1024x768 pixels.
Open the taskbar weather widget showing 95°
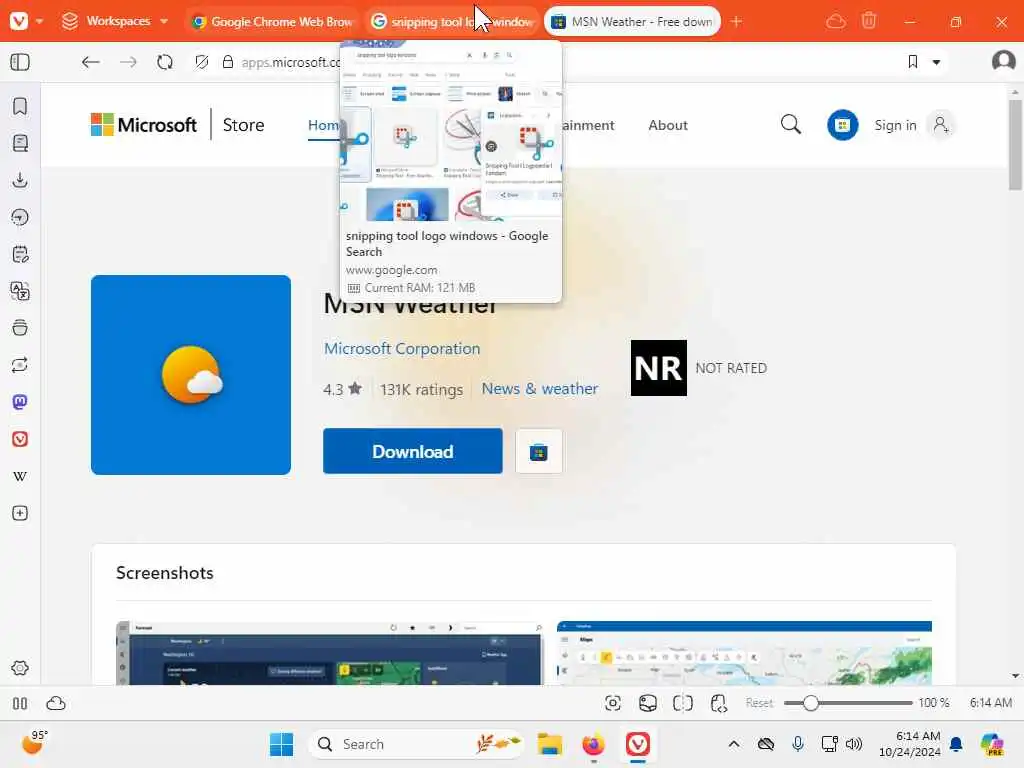click(34, 743)
